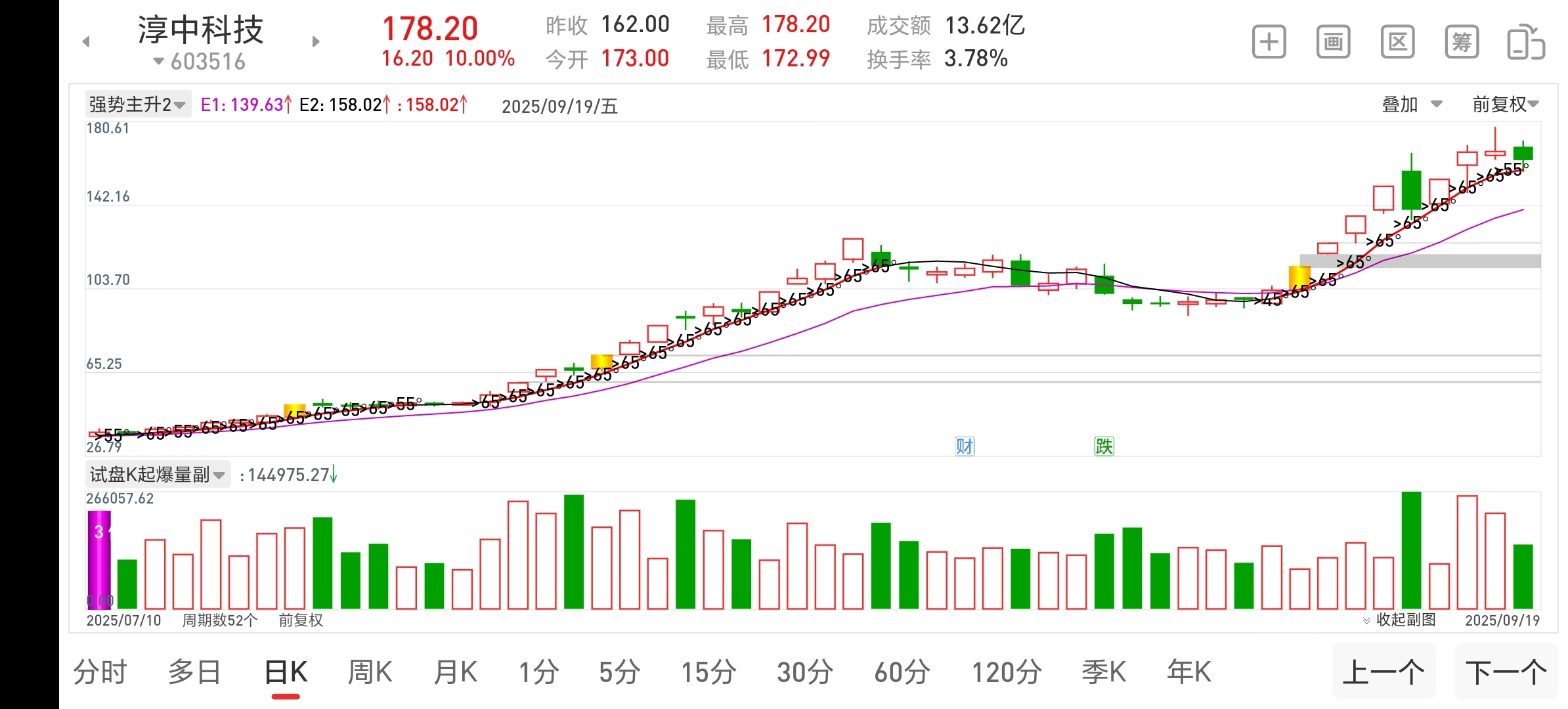Click the interval statistics (区) icon
This screenshot has width=1568, height=709.
tap(1397, 43)
